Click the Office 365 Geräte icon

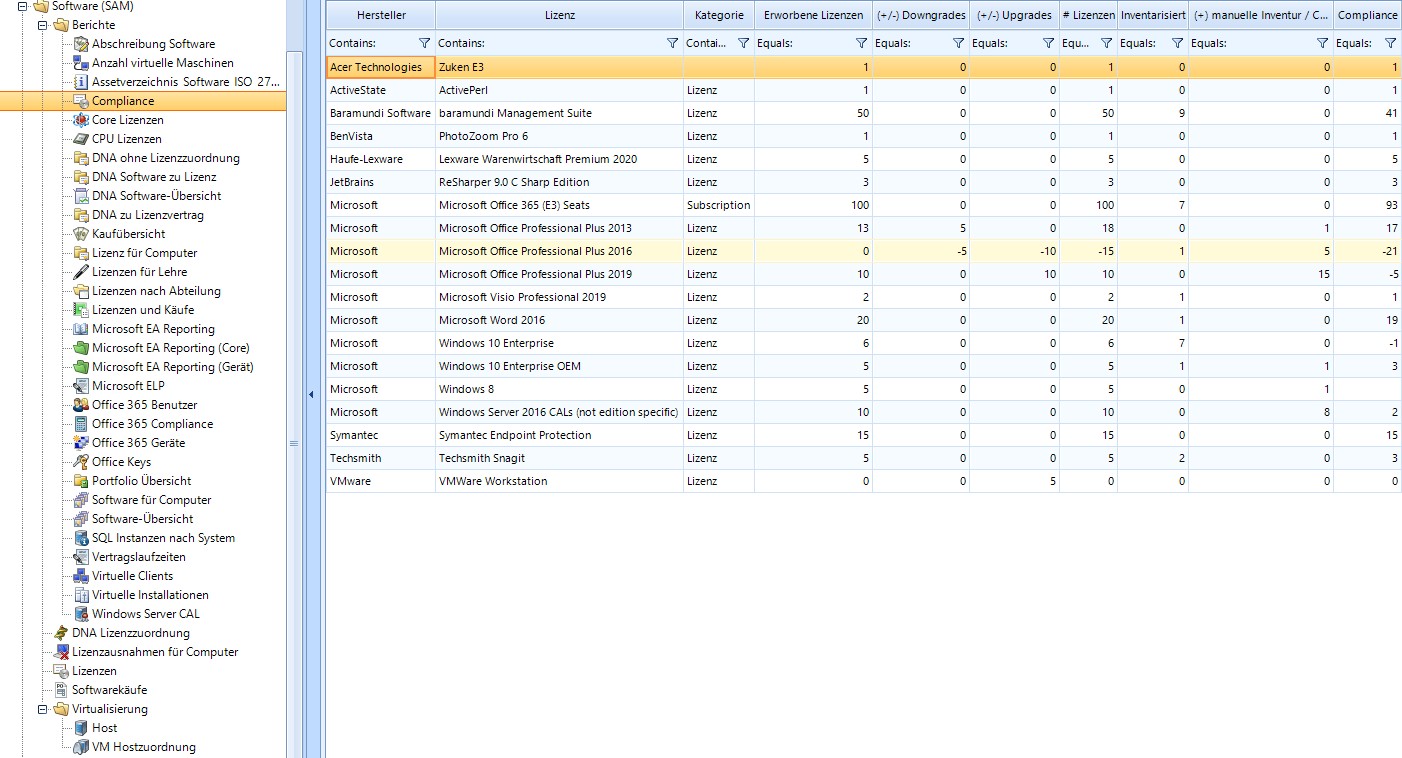[x=81, y=443]
